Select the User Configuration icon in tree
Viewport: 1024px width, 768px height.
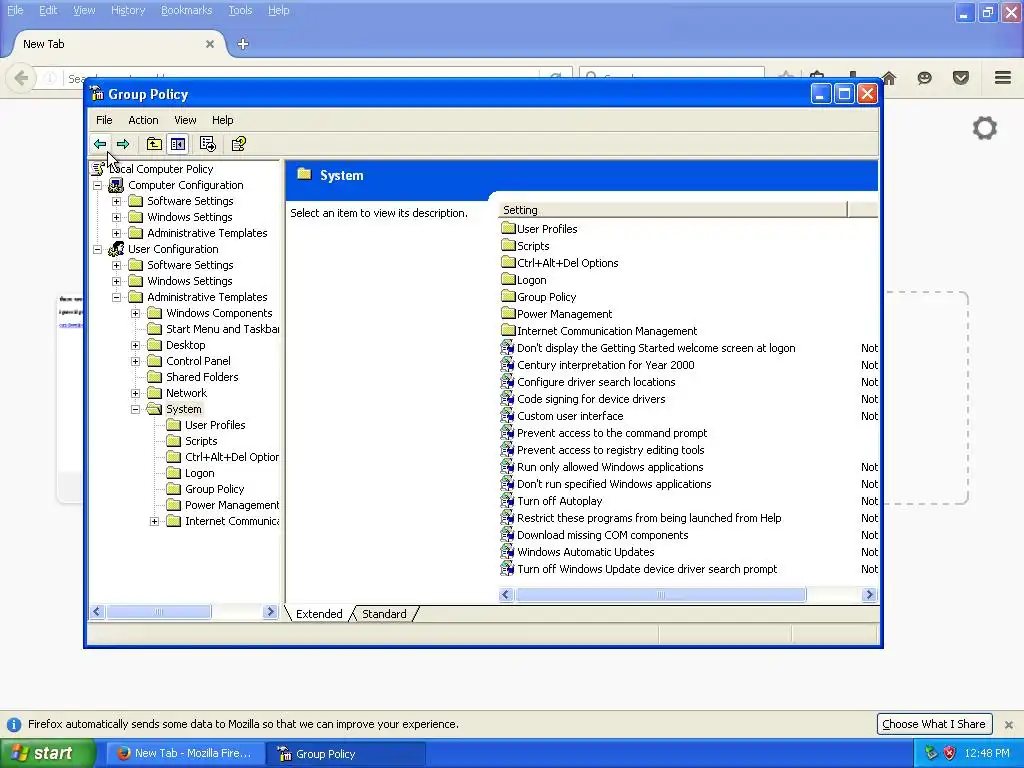coord(116,249)
